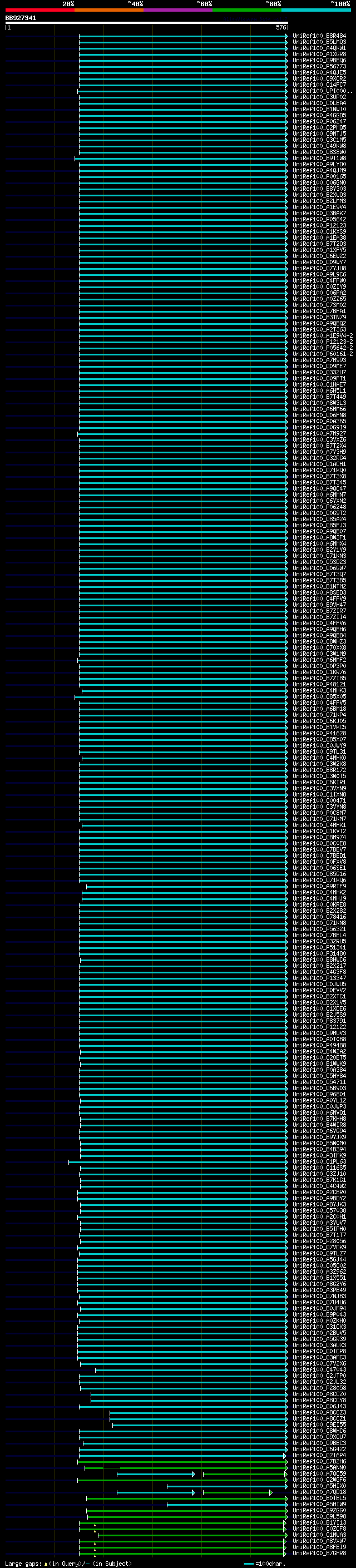Select hit UniRef100_A4QKW1
356x1568 pixels.
point(319,48)
